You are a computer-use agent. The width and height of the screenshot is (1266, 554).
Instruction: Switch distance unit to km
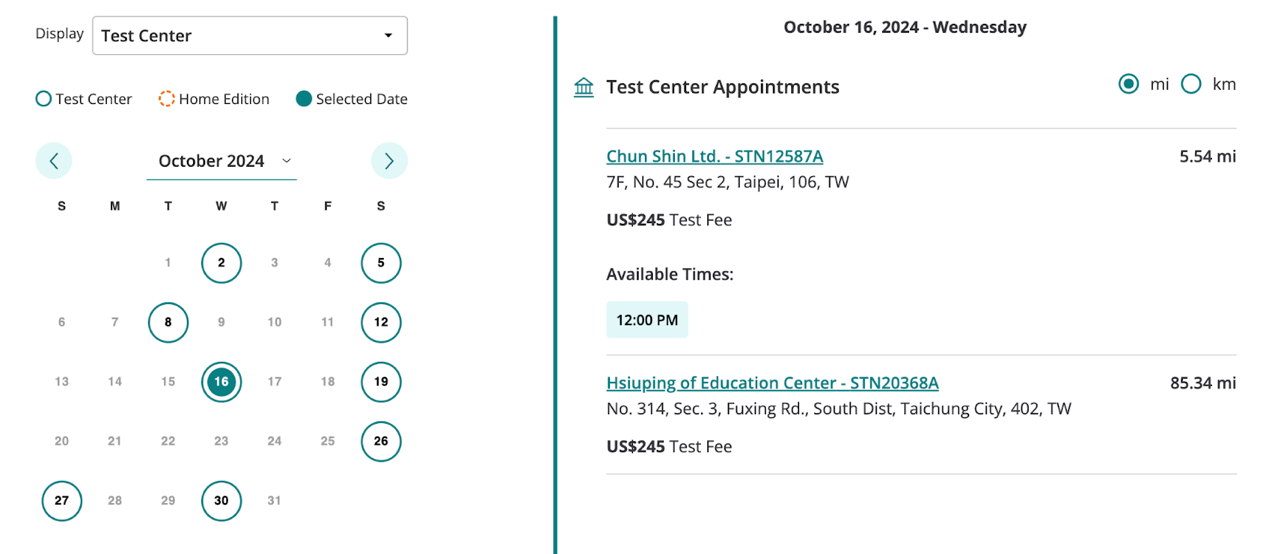(x=1191, y=84)
